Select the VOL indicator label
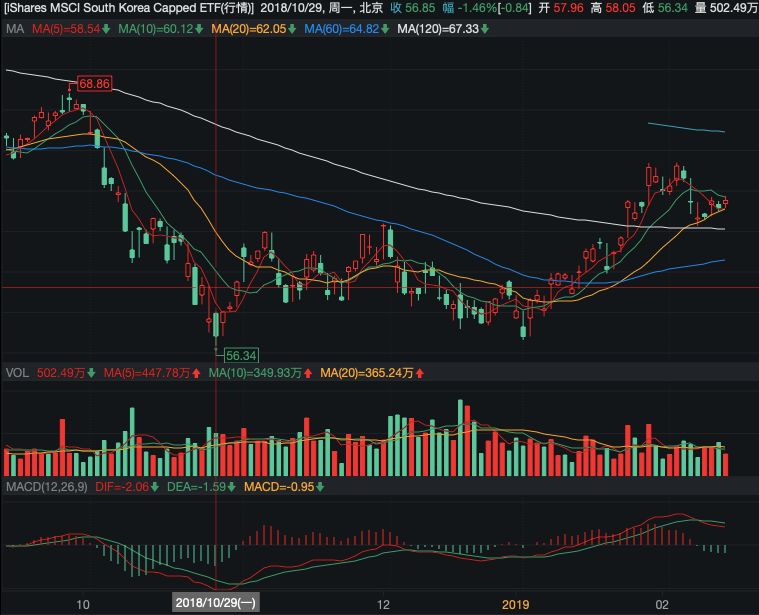 pyautogui.click(x=17, y=373)
